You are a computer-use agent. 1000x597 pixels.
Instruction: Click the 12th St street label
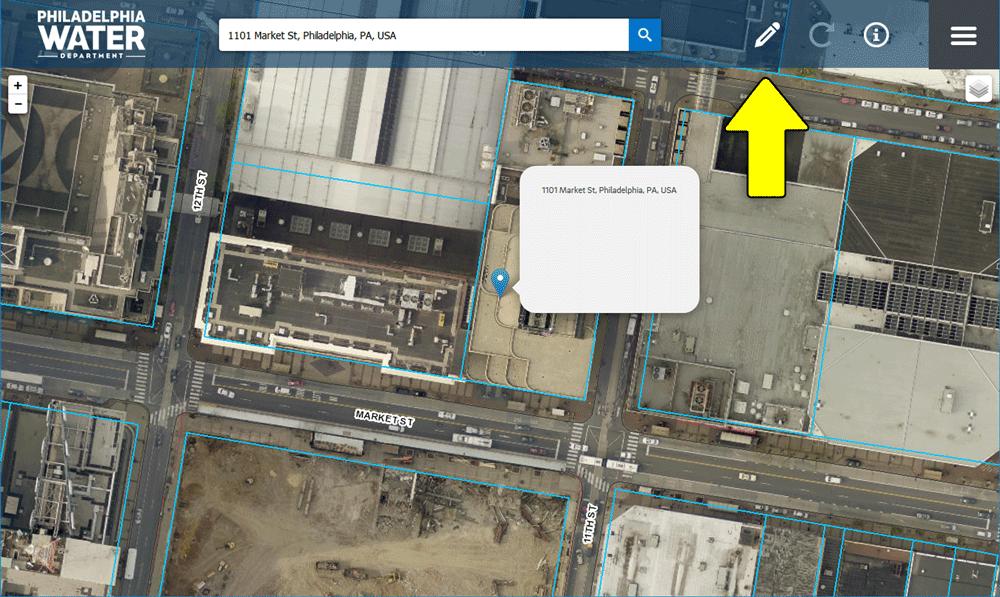click(x=199, y=190)
